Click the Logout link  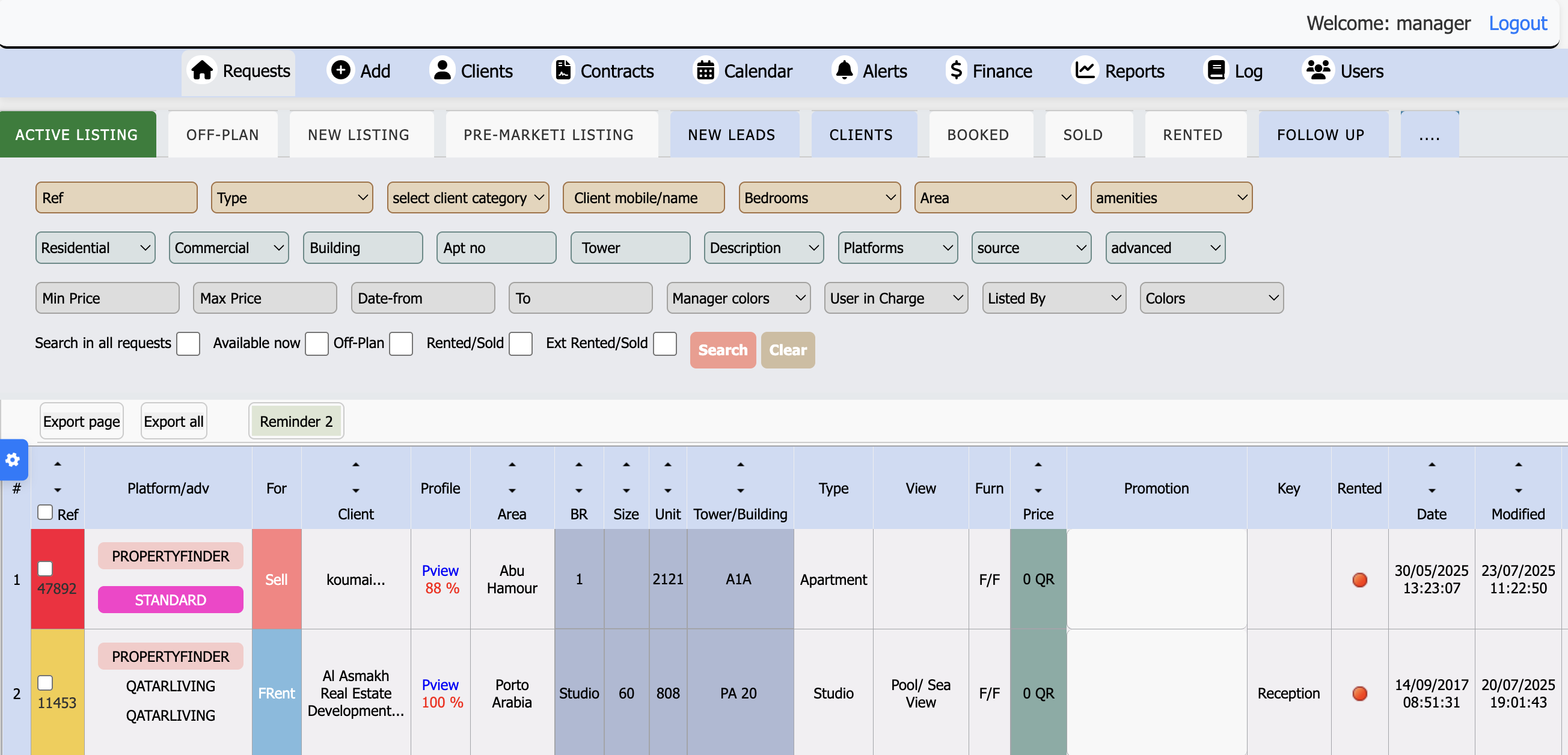[x=1518, y=23]
